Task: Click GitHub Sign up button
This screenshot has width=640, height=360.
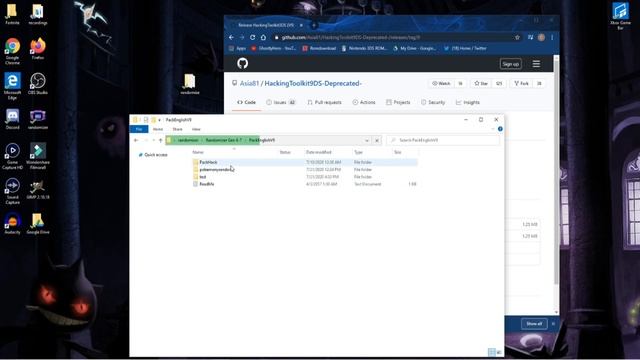Action: click(511, 64)
